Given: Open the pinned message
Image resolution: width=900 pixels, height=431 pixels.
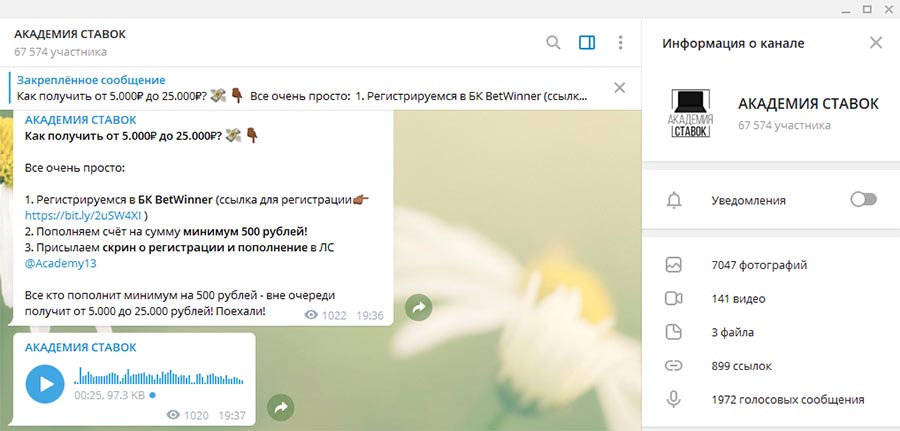Looking at the screenshot, I should click(x=301, y=88).
